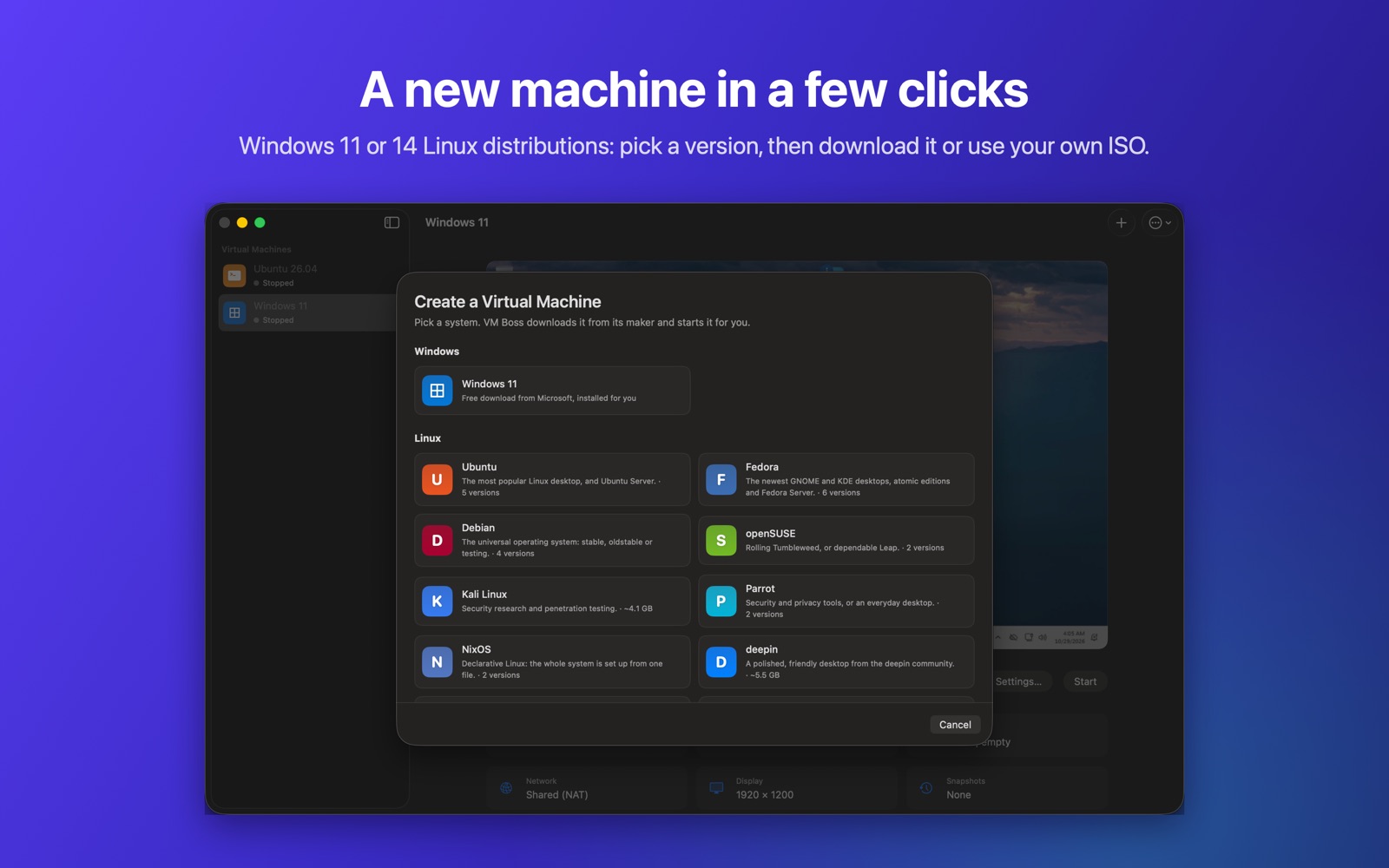Click the NixOS 'N' icon

coord(437,661)
